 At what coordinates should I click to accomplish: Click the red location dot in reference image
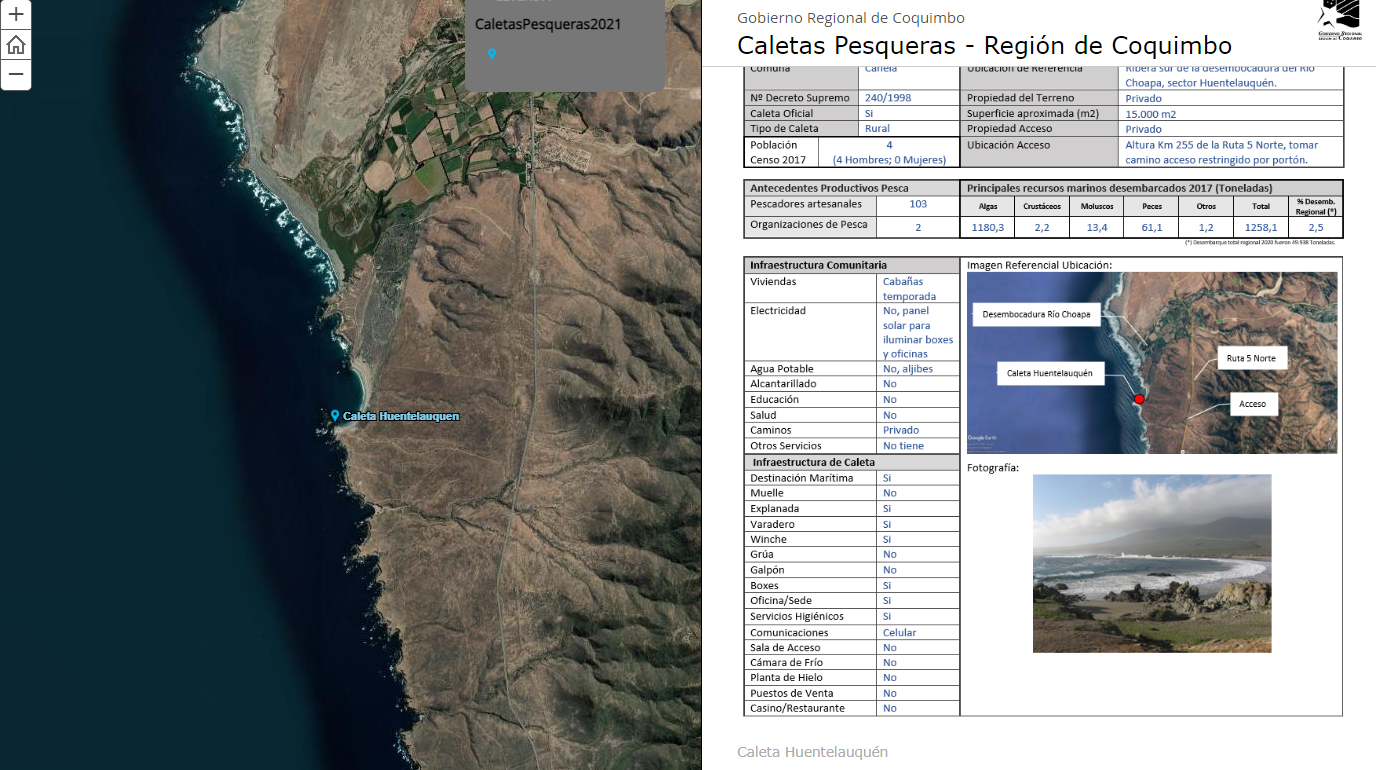1138,399
